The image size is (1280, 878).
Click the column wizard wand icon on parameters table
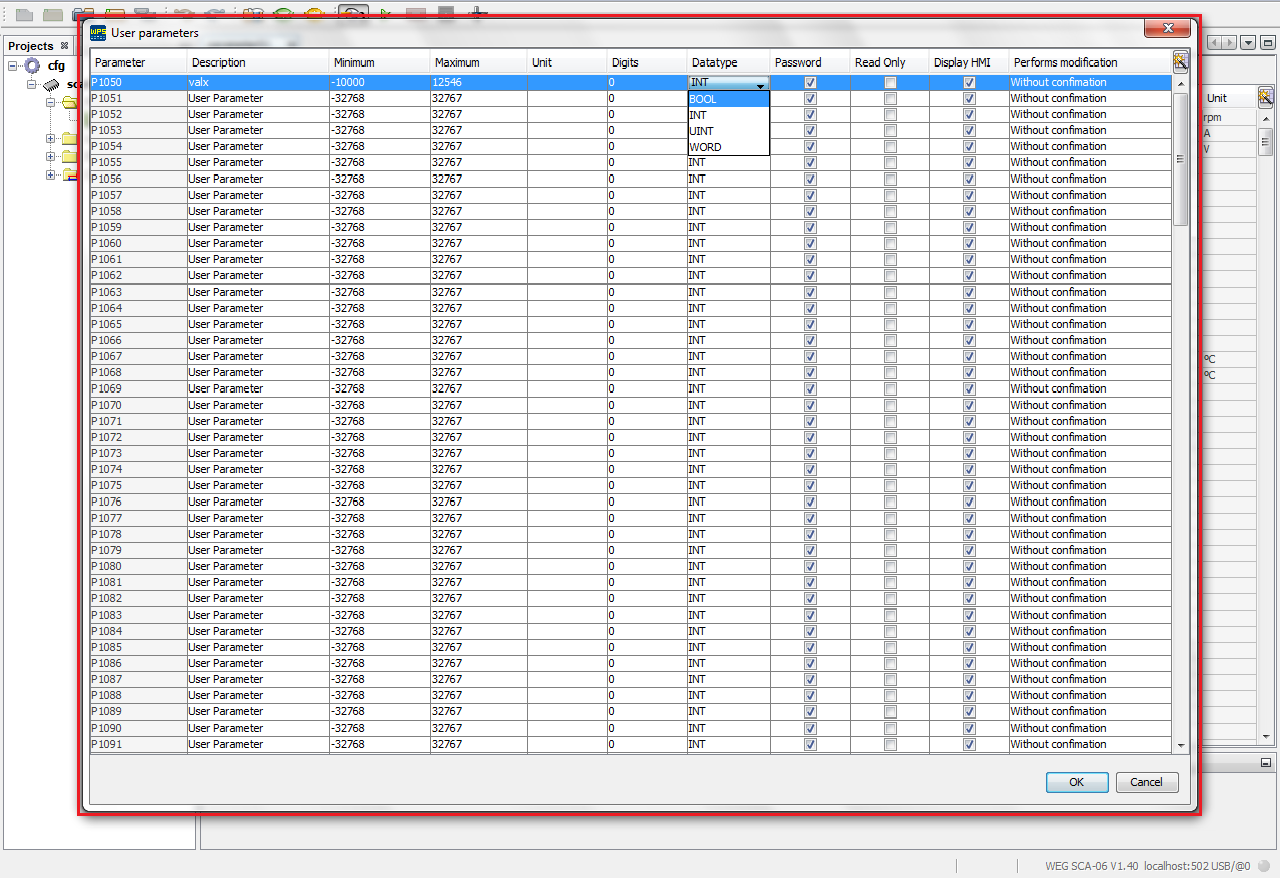(1180, 62)
